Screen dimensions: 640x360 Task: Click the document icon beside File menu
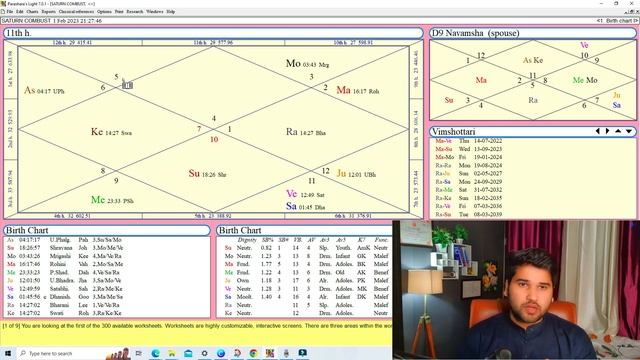[3, 12]
